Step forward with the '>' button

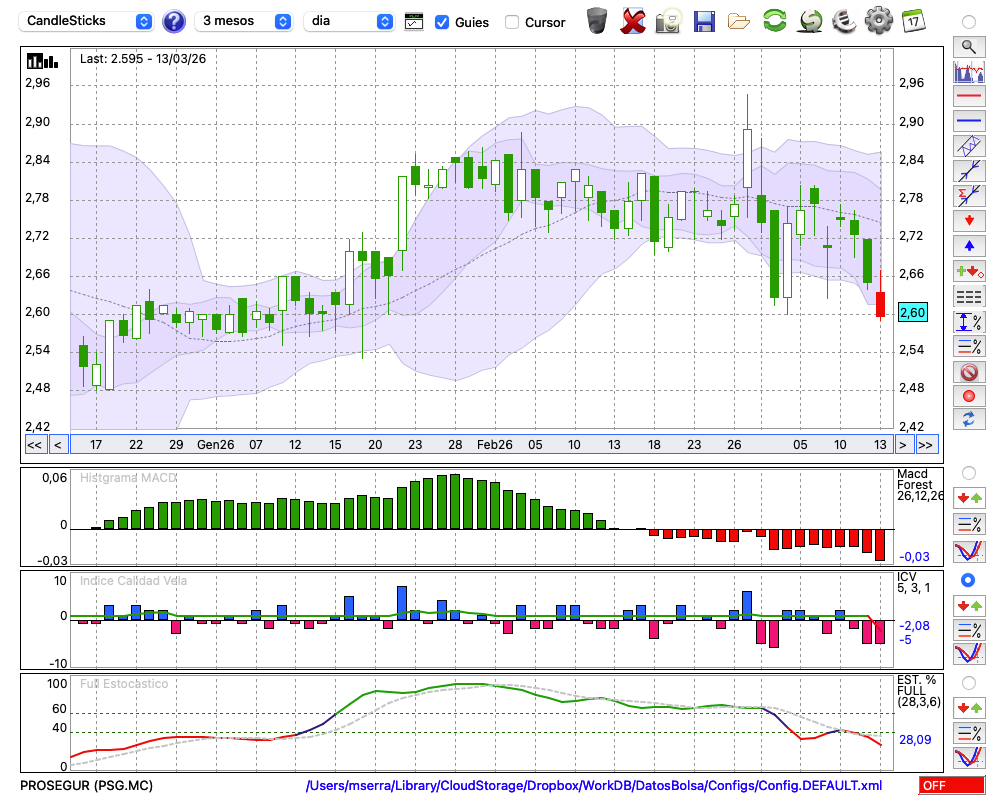point(902,445)
